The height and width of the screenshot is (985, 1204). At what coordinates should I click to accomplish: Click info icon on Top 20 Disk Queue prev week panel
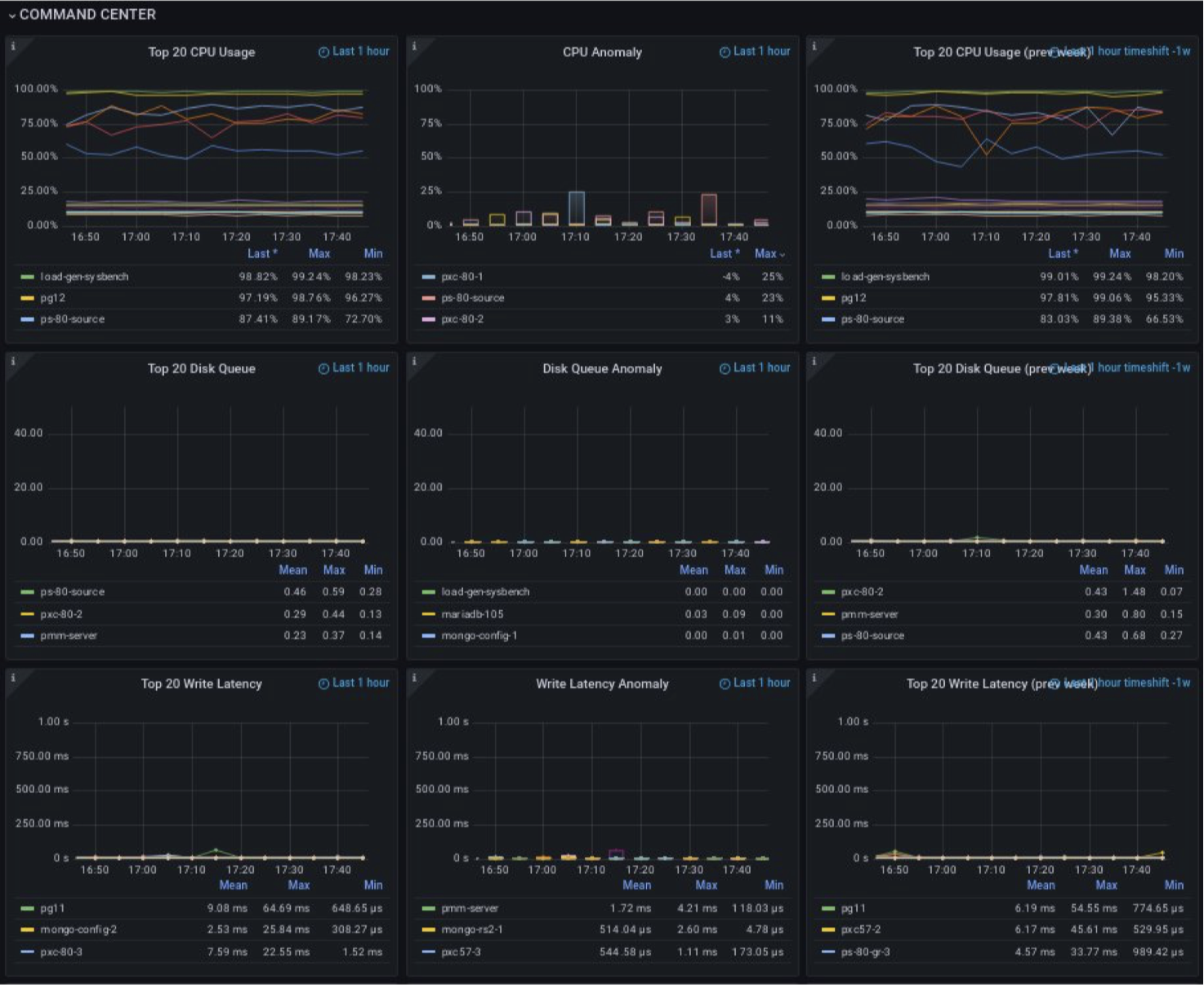point(814,362)
